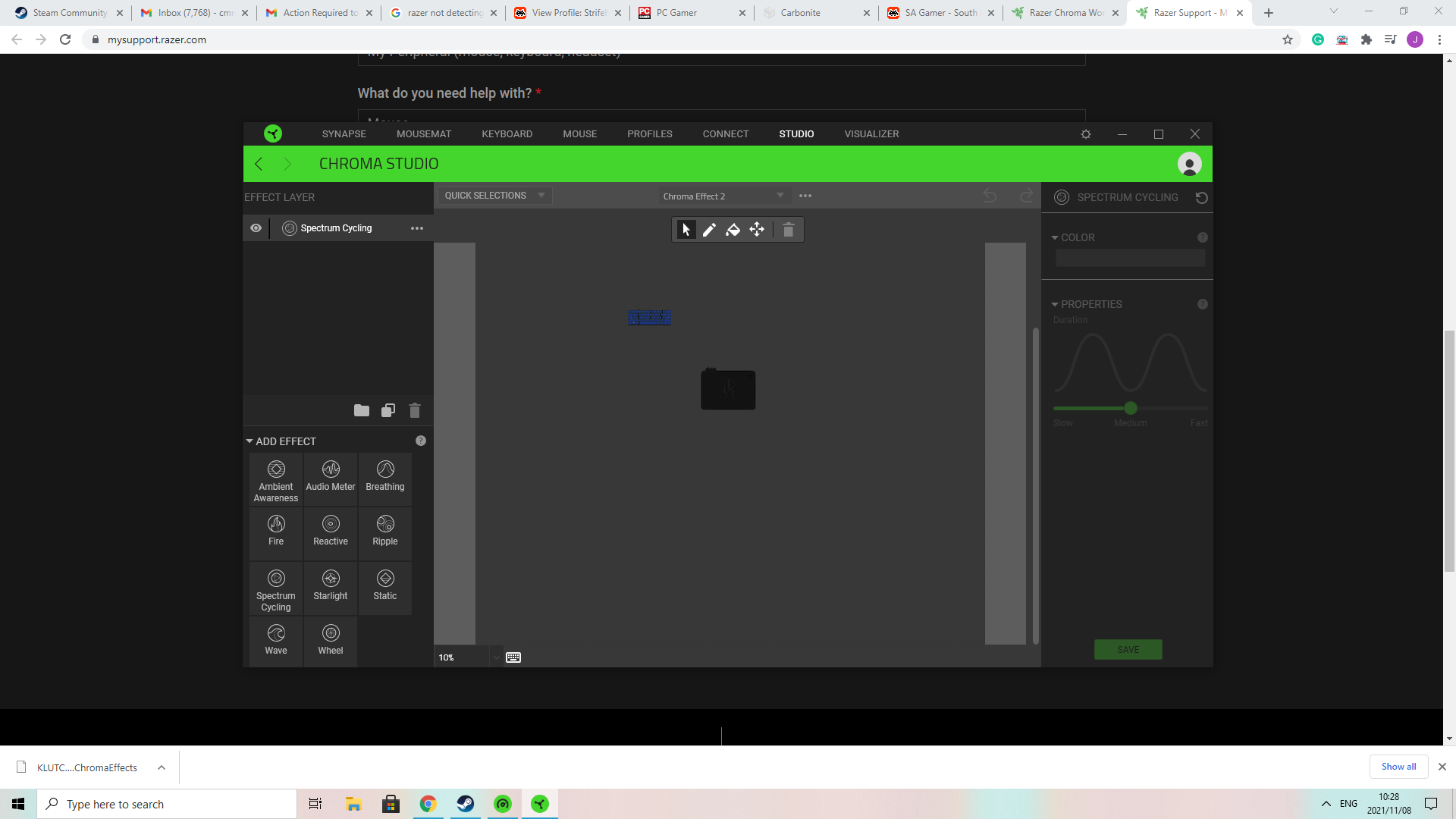This screenshot has height=819, width=1456.
Task: Switch to the Synapse tab
Action: click(x=344, y=134)
